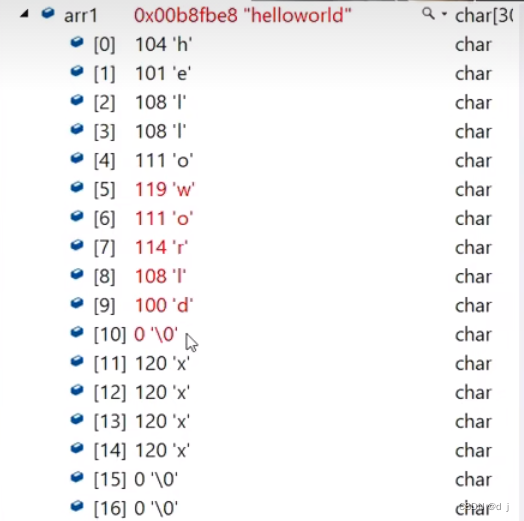Click the cube icon of element [9]
Viewport: 524px width, 521px height.
pyautogui.click(x=77, y=303)
